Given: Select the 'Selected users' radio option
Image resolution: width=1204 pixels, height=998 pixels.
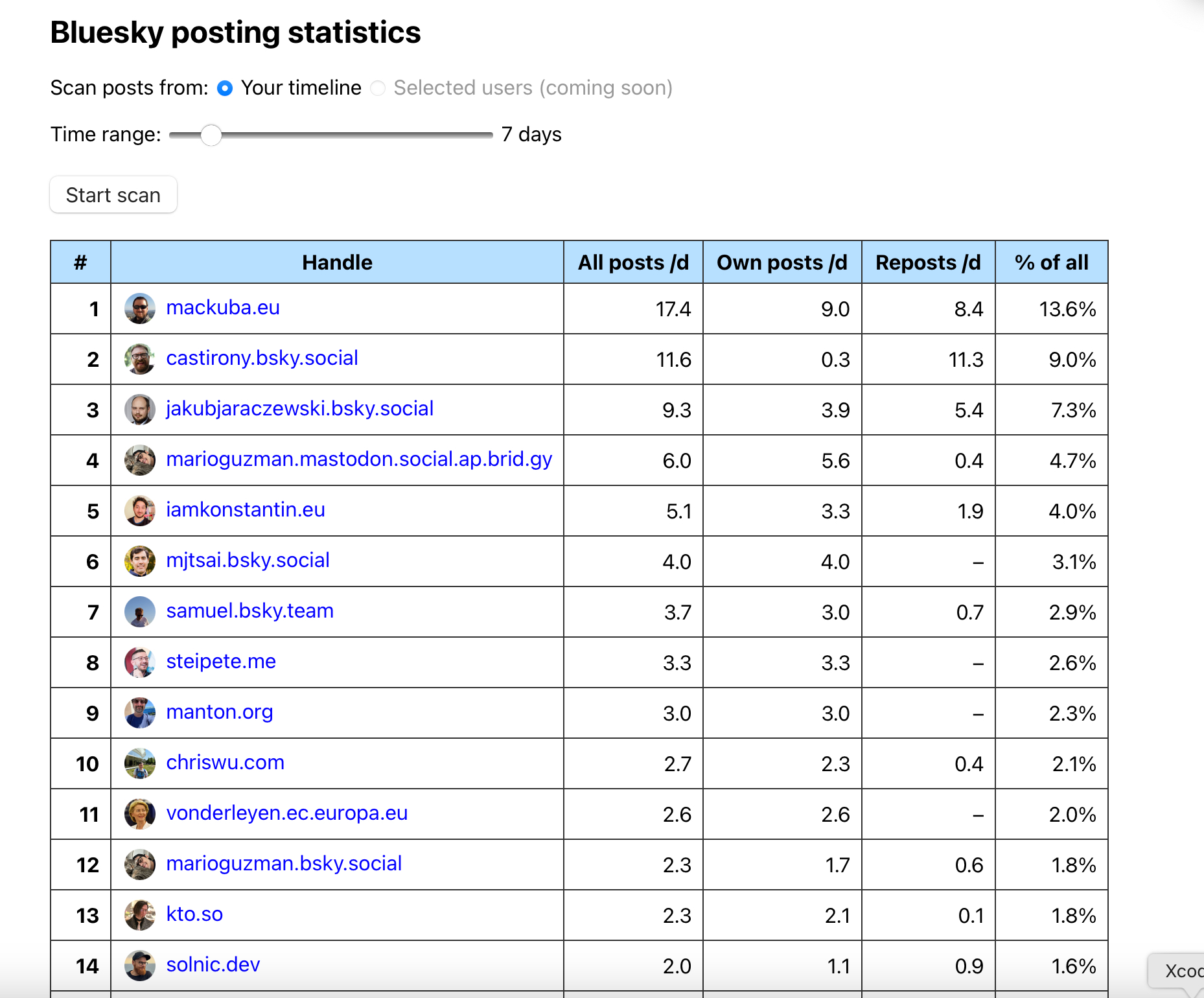Looking at the screenshot, I should [378, 88].
